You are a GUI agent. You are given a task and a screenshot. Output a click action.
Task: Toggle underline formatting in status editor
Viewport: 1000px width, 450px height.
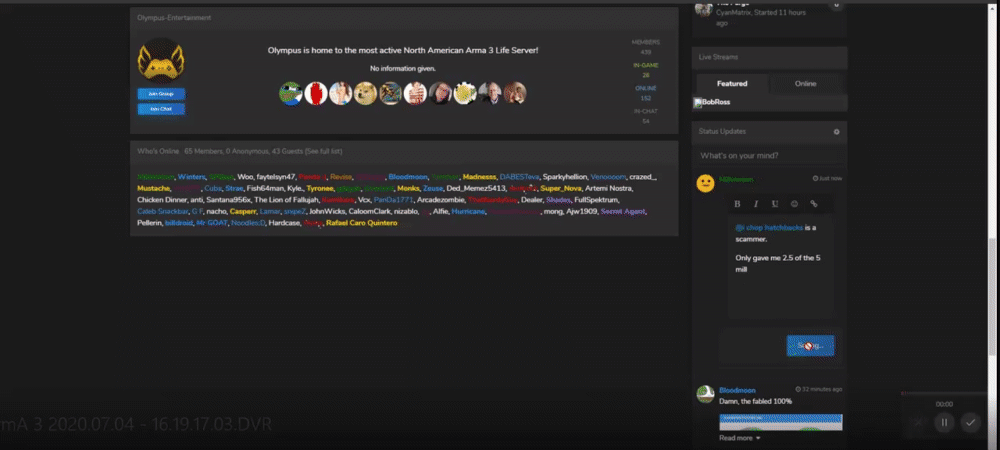point(775,204)
